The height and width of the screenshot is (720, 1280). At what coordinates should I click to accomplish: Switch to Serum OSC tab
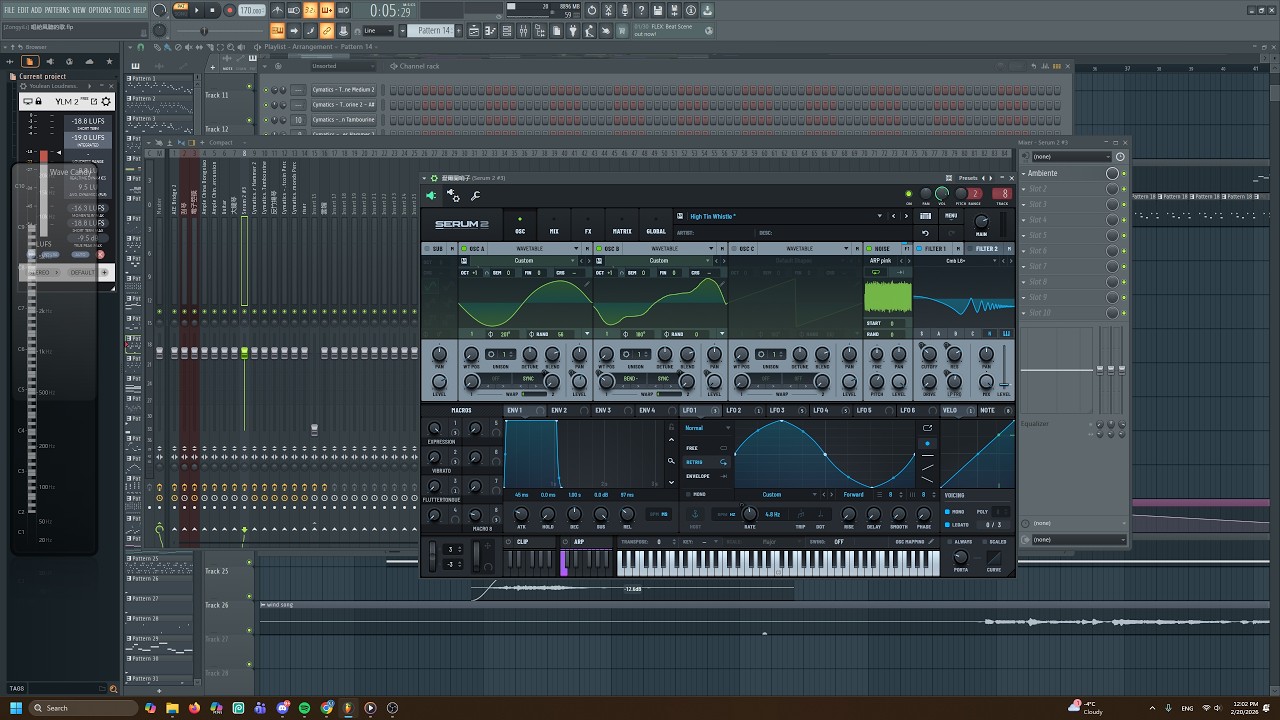point(520,225)
